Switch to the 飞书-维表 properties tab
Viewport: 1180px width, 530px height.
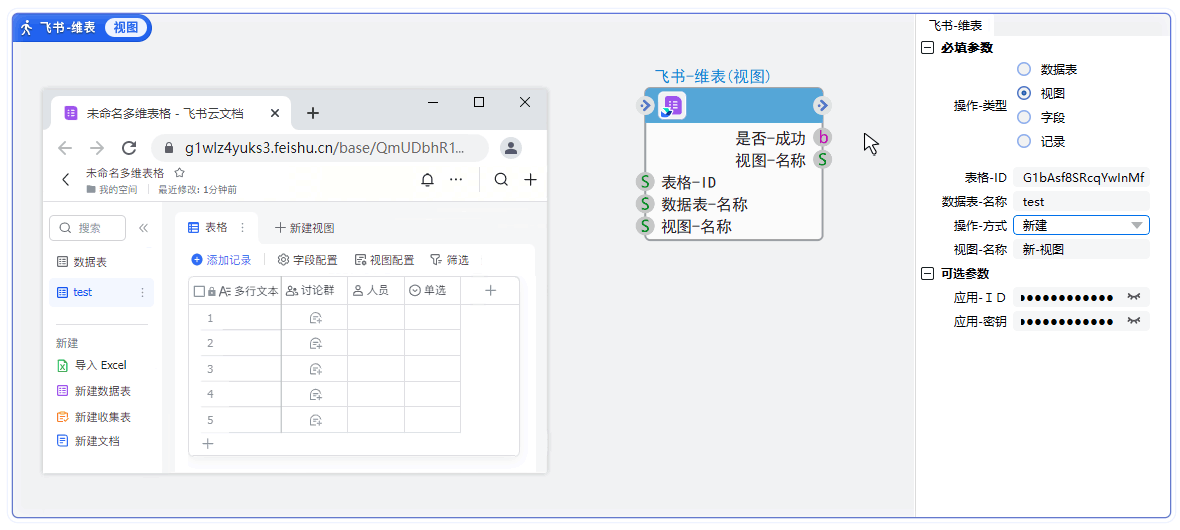pos(955,26)
